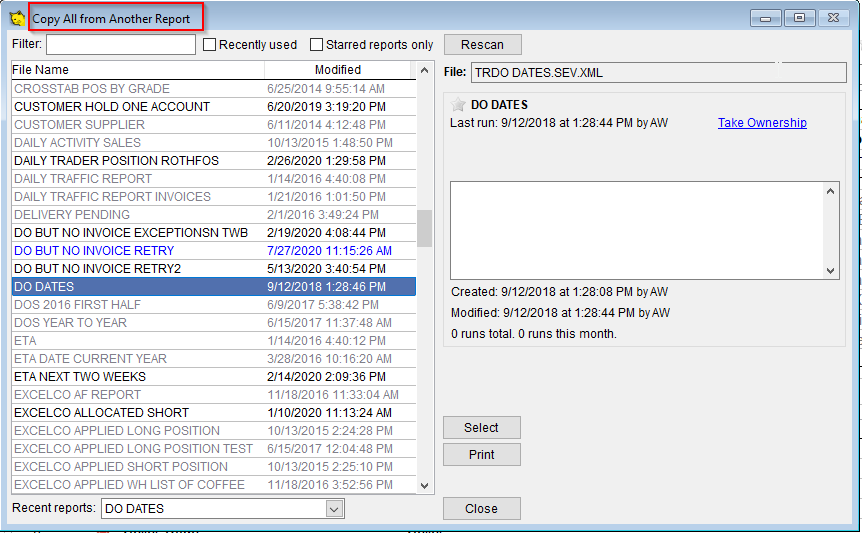The image size is (862, 533).
Task: Minimize the Copy All from Another Report window
Action: [x=766, y=18]
